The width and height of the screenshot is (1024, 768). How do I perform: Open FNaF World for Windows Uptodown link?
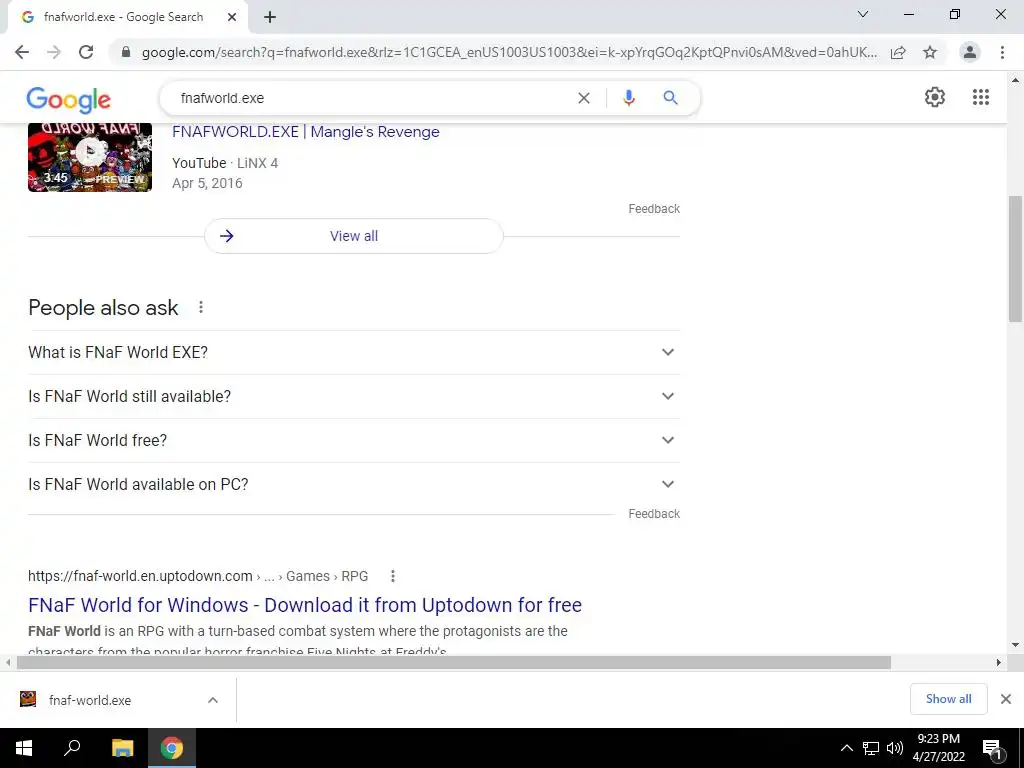tap(305, 605)
